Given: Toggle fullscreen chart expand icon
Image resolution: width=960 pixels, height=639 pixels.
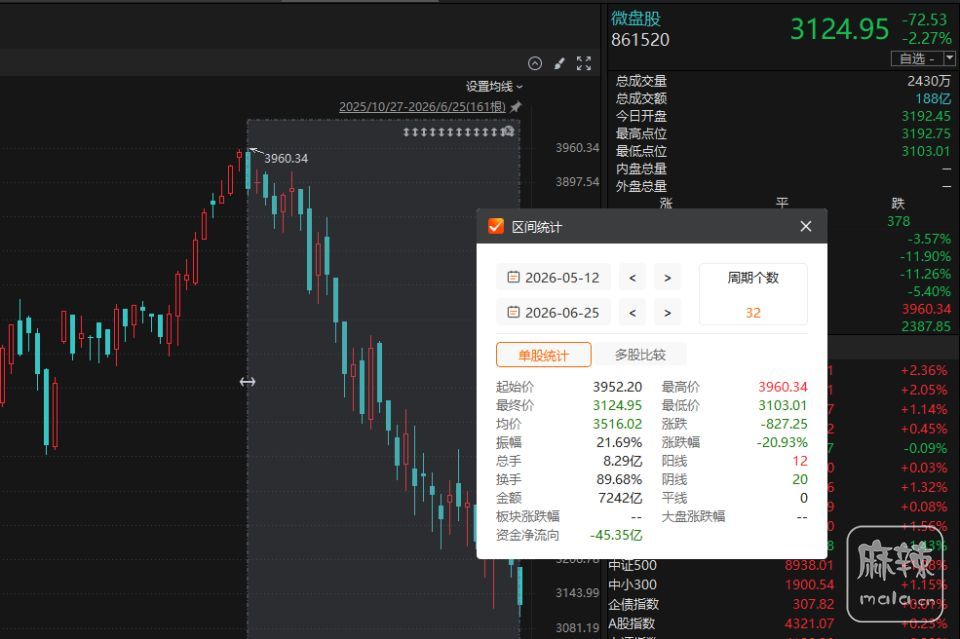Looking at the screenshot, I should coord(583,63).
